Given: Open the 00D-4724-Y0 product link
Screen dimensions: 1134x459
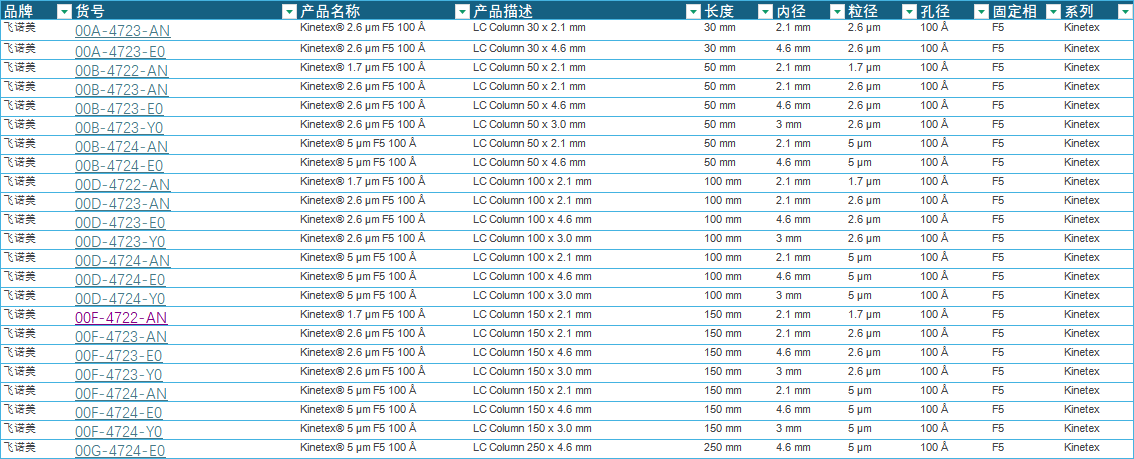Looking at the screenshot, I should click(x=120, y=298).
